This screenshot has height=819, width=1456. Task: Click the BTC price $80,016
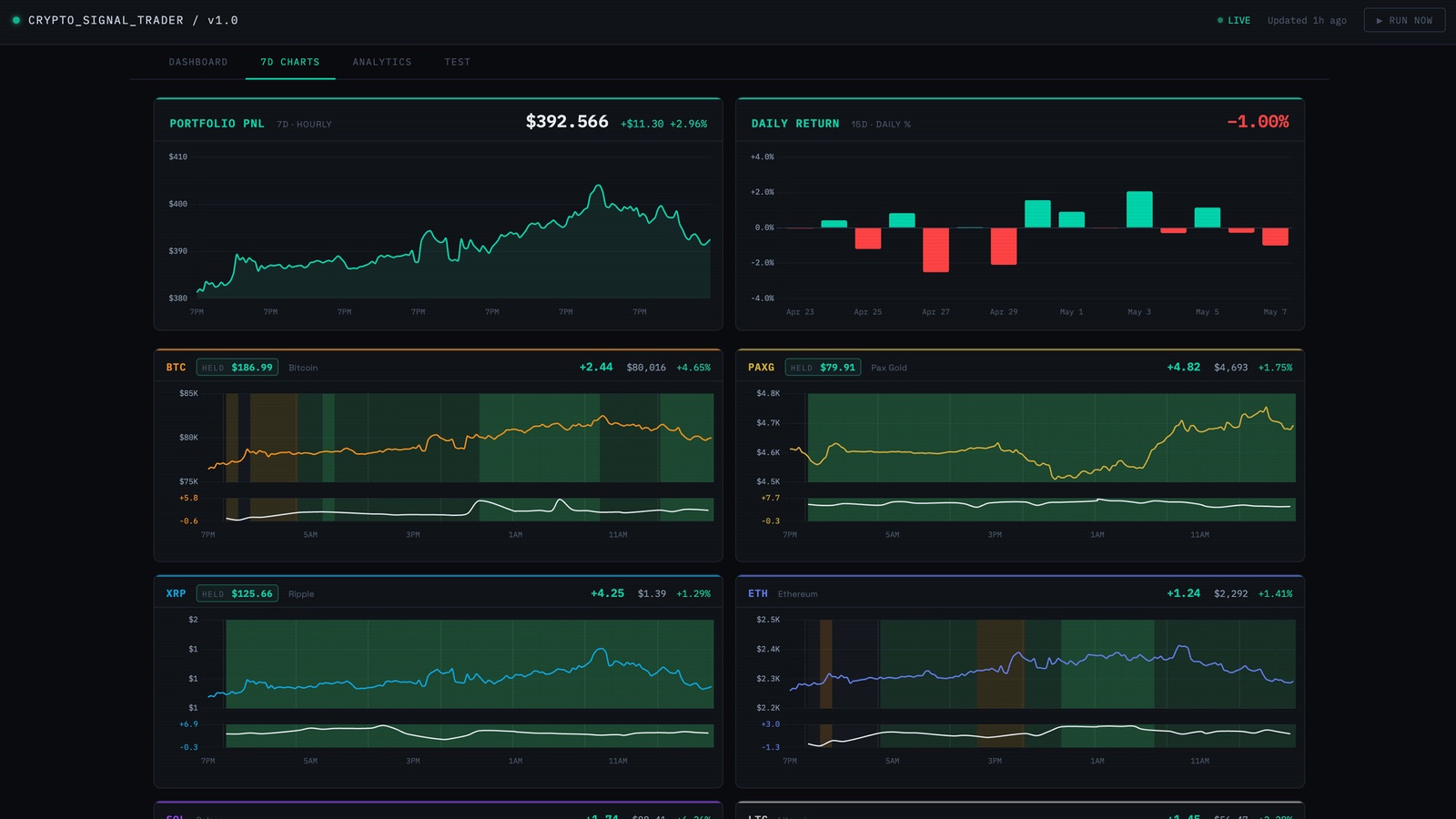[646, 368]
